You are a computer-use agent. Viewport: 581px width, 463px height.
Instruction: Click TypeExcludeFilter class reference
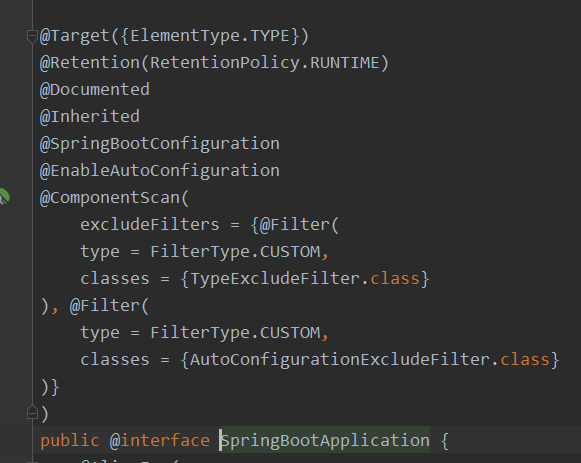click(x=275, y=279)
